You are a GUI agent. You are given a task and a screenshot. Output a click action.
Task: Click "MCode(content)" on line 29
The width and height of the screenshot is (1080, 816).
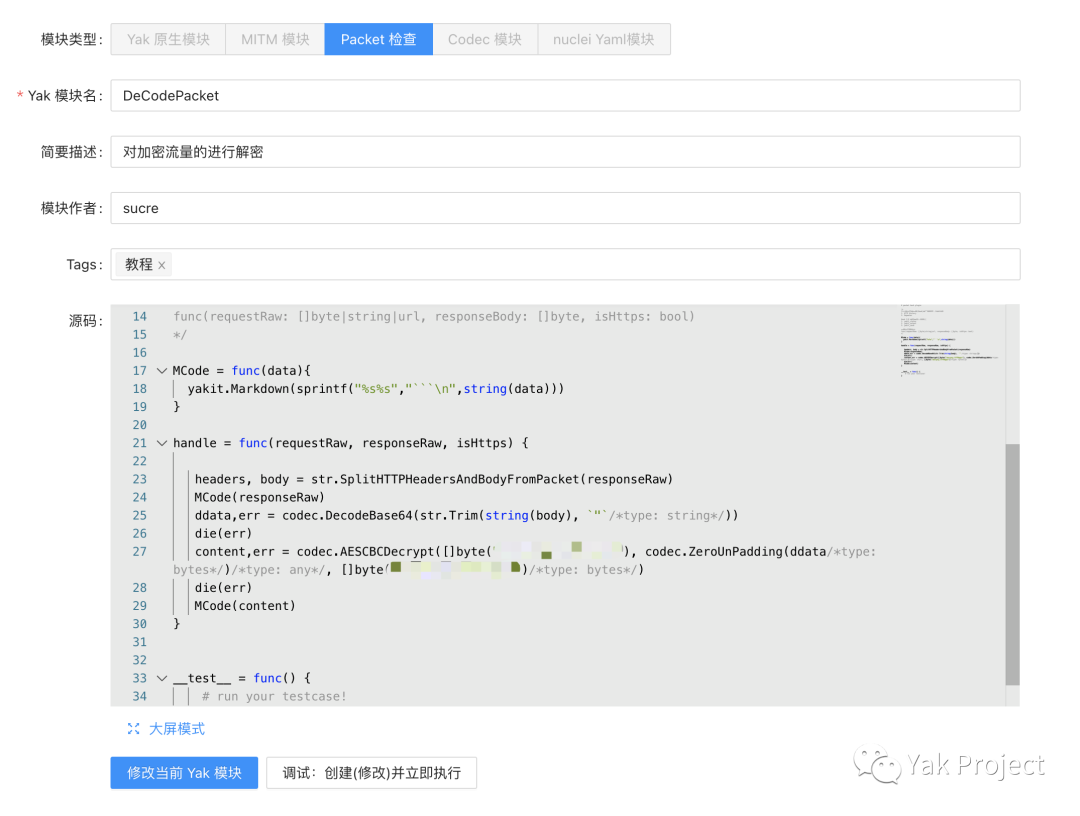(245, 605)
